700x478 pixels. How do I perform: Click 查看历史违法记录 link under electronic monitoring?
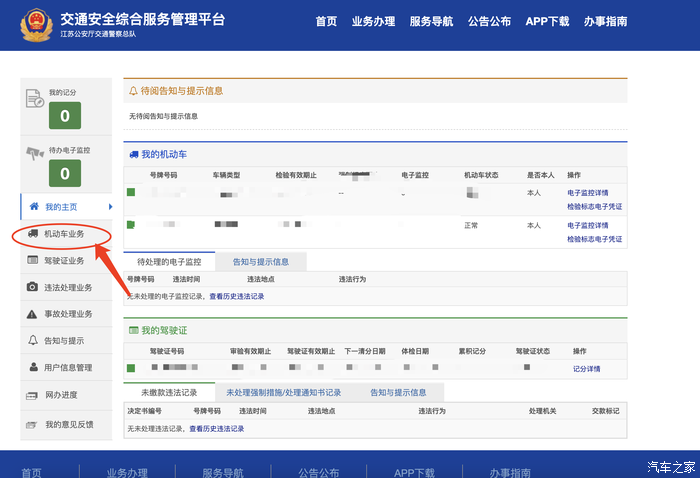(236, 297)
